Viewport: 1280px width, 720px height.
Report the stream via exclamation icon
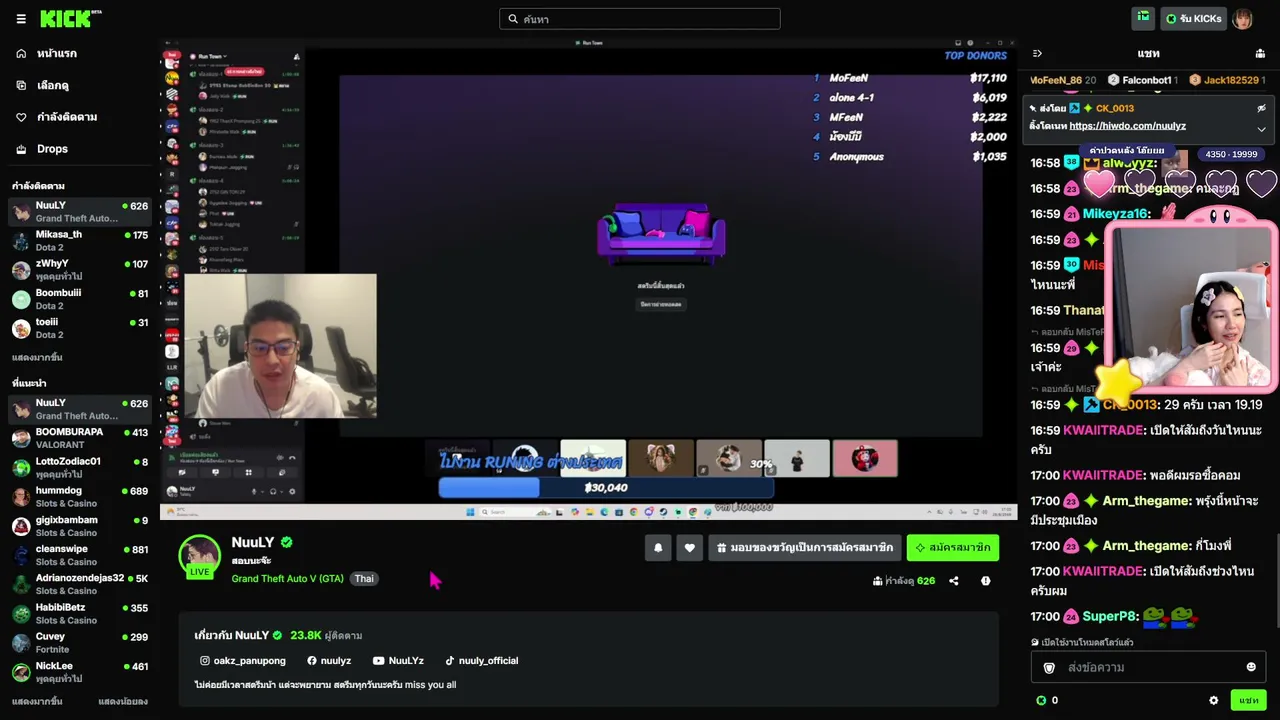pyautogui.click(x=985, y=580)
